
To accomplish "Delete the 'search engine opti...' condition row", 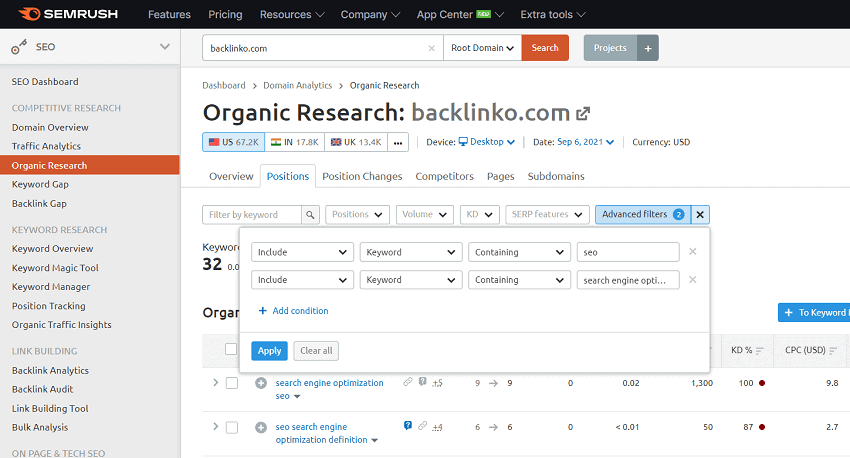I will (x=692, y=280).
